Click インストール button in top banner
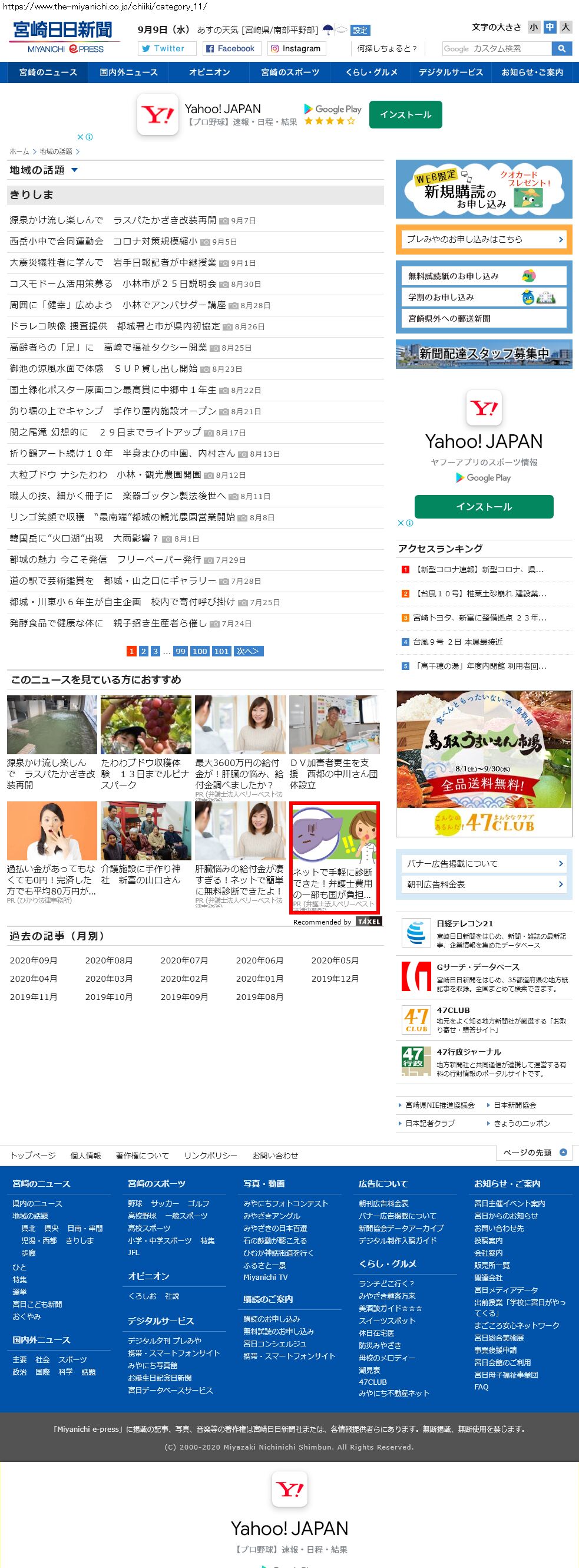This screenshot has width=579, height=1568. 406,114
